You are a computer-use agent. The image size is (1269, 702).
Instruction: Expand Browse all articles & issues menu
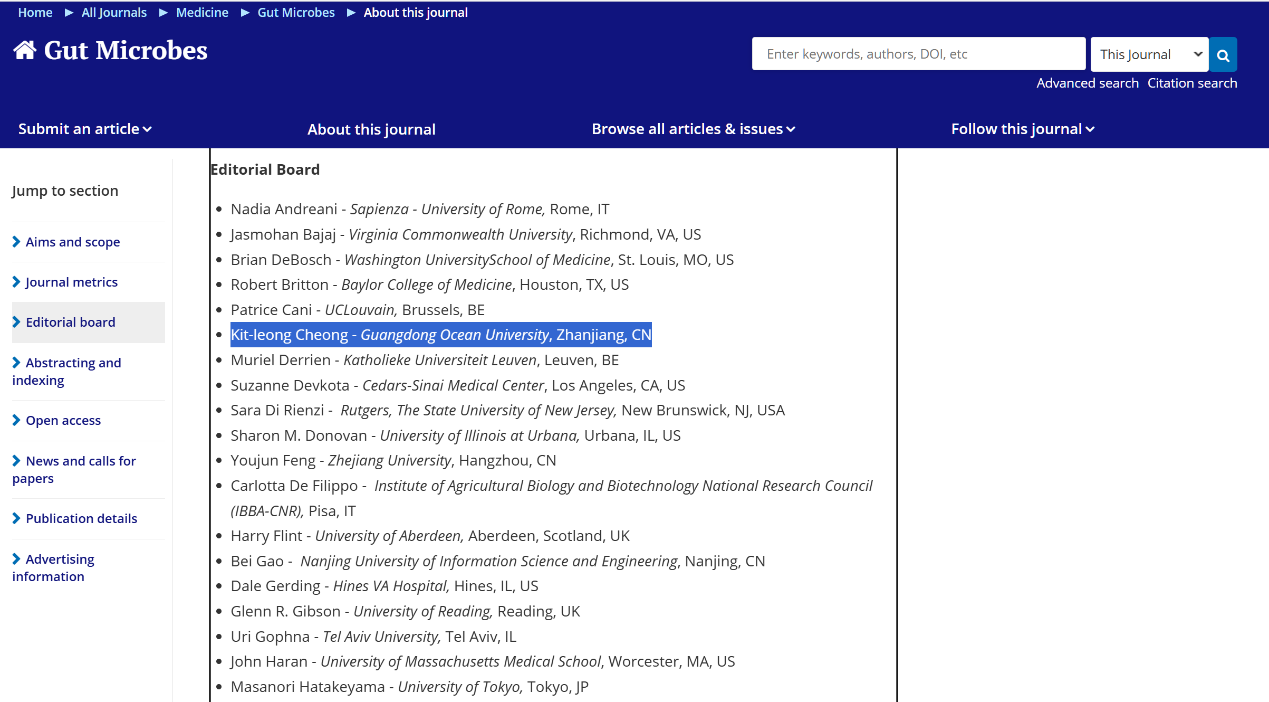click(693, 129)
